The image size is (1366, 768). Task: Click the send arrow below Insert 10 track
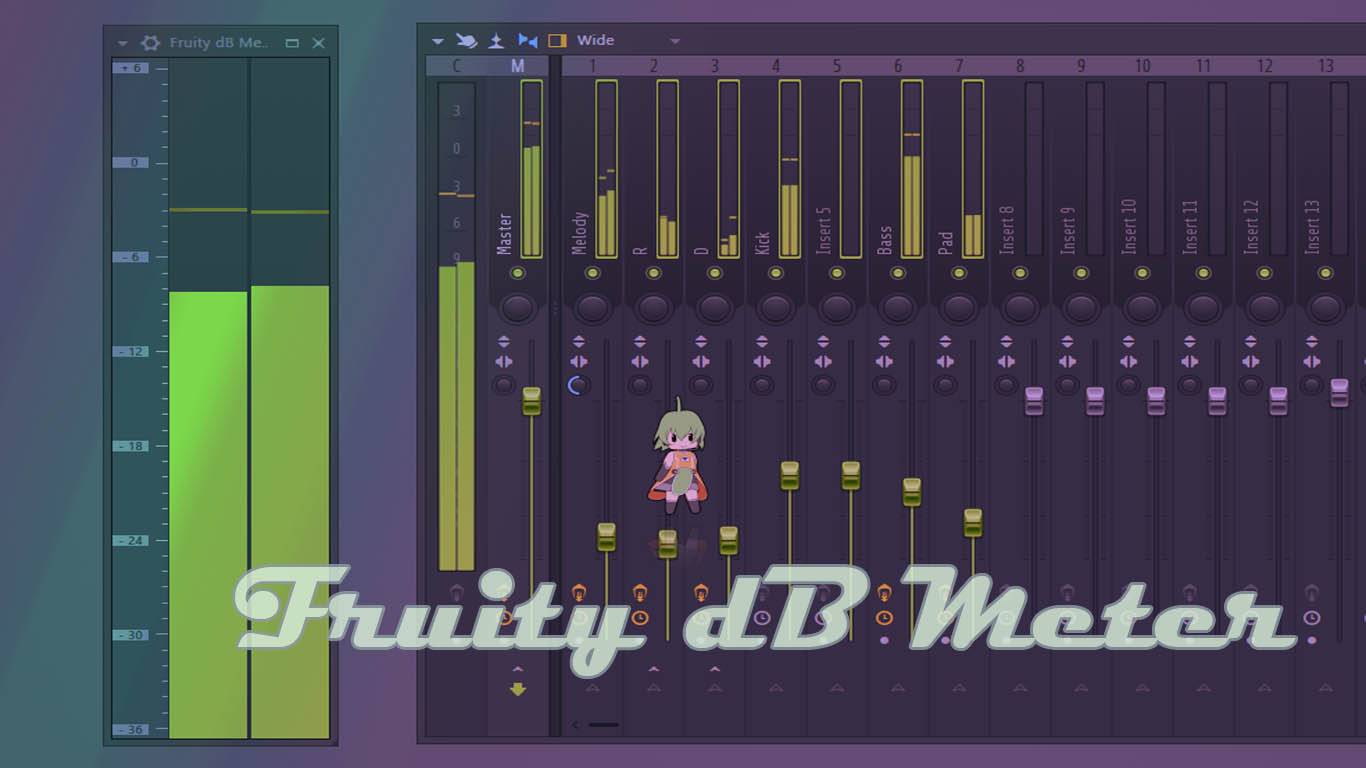pos(1142,688)
